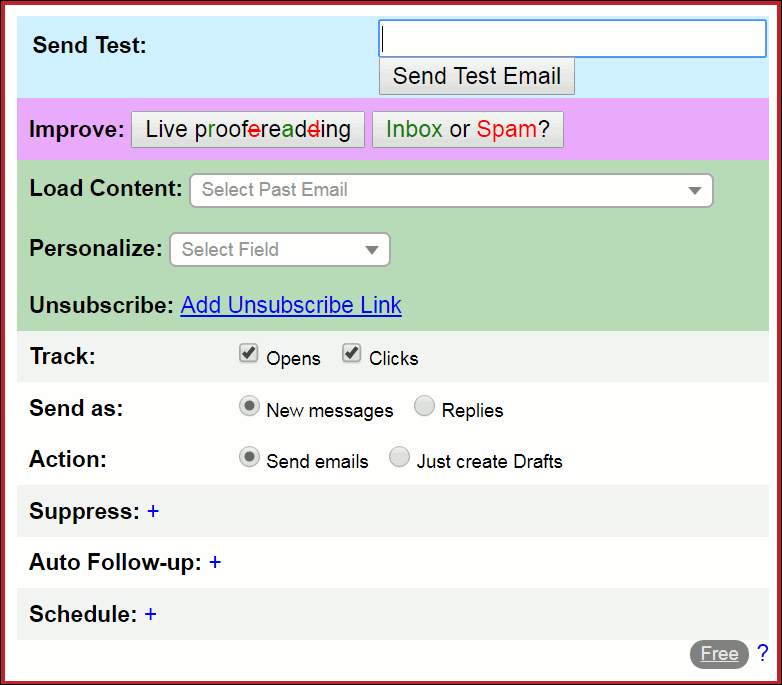Click the Send Test email address field
Image resolution: width=782 pixels, height=685 pixels.
(572, 39)
